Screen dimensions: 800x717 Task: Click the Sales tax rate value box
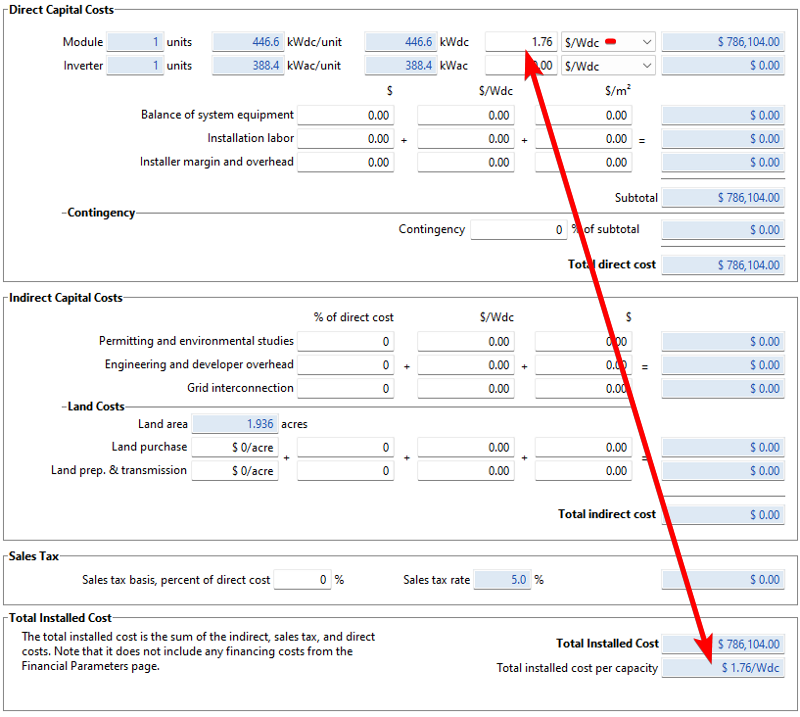click(501, 580)
